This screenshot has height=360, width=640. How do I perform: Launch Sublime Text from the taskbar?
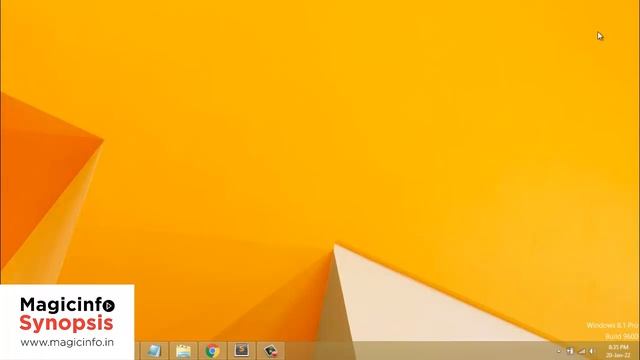[x=242, y=351]
